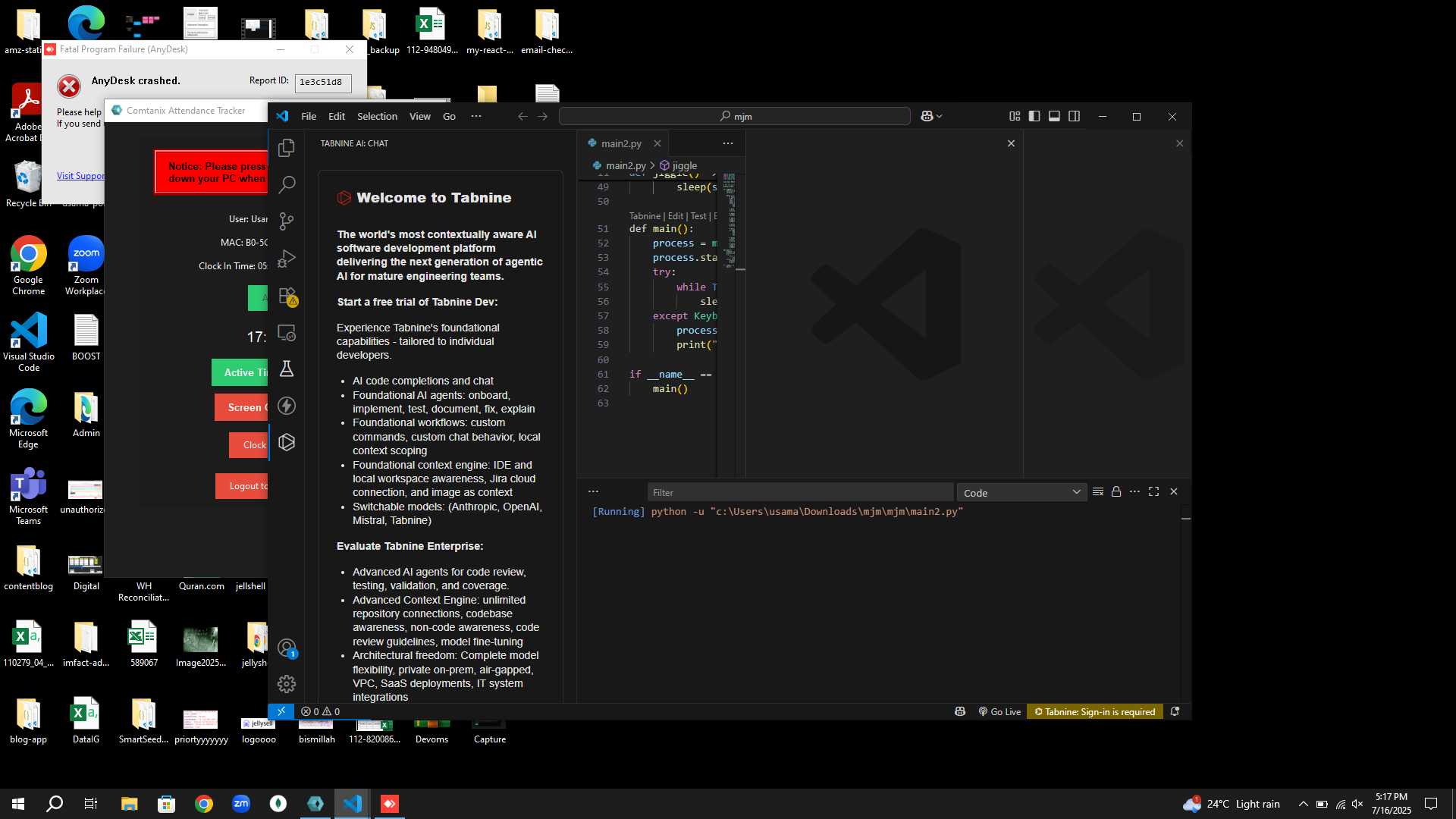Open Google Chrome from the taskbar
This screenshot has width=1456, height=819.
(x=204, y=804)
